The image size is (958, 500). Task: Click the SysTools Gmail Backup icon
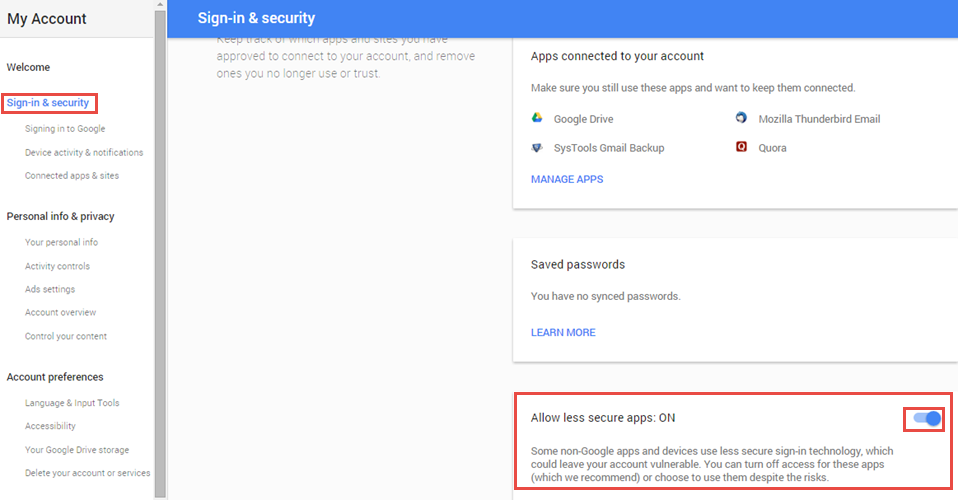(537, 148)
